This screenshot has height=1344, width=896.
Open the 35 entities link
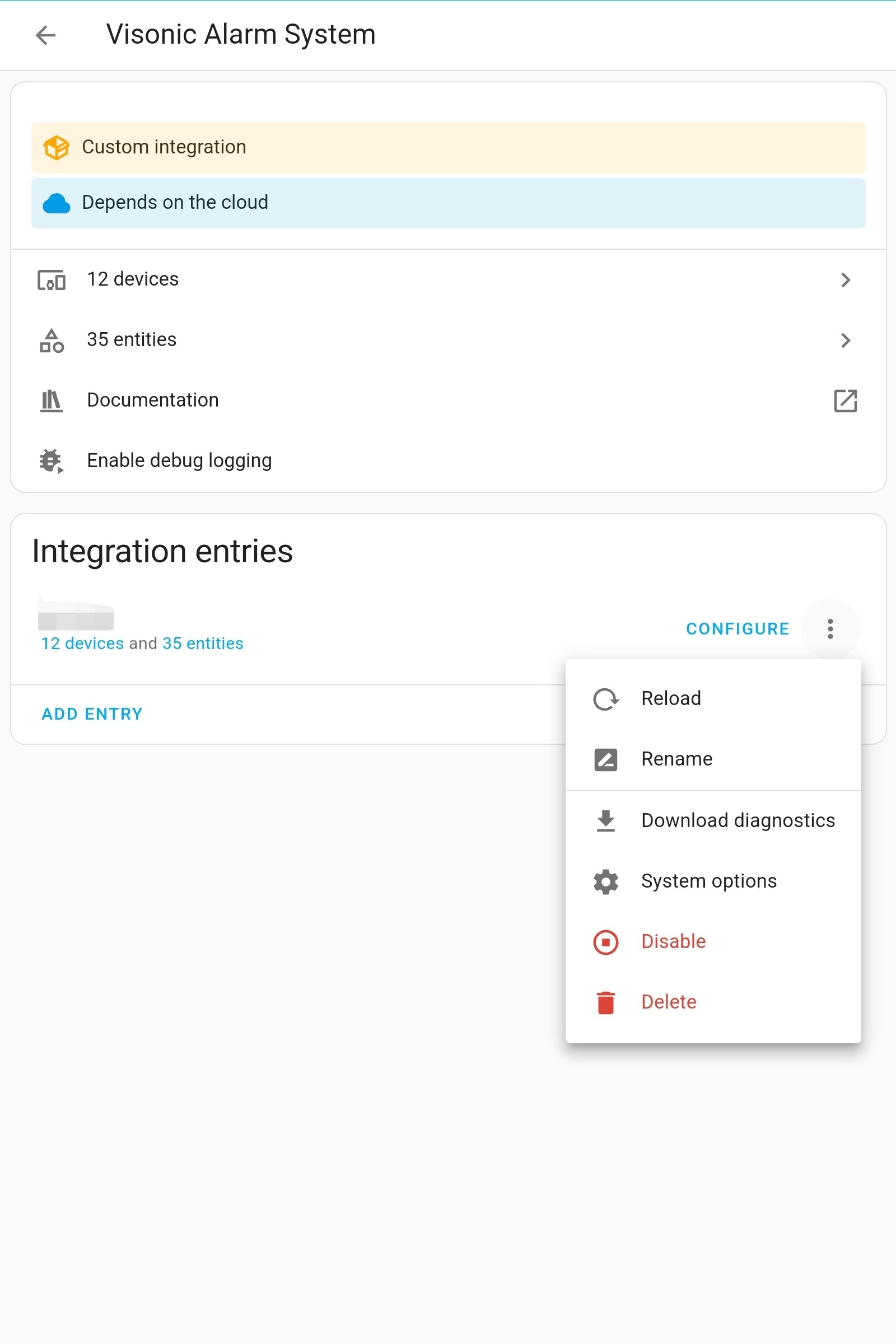(202, 642)
